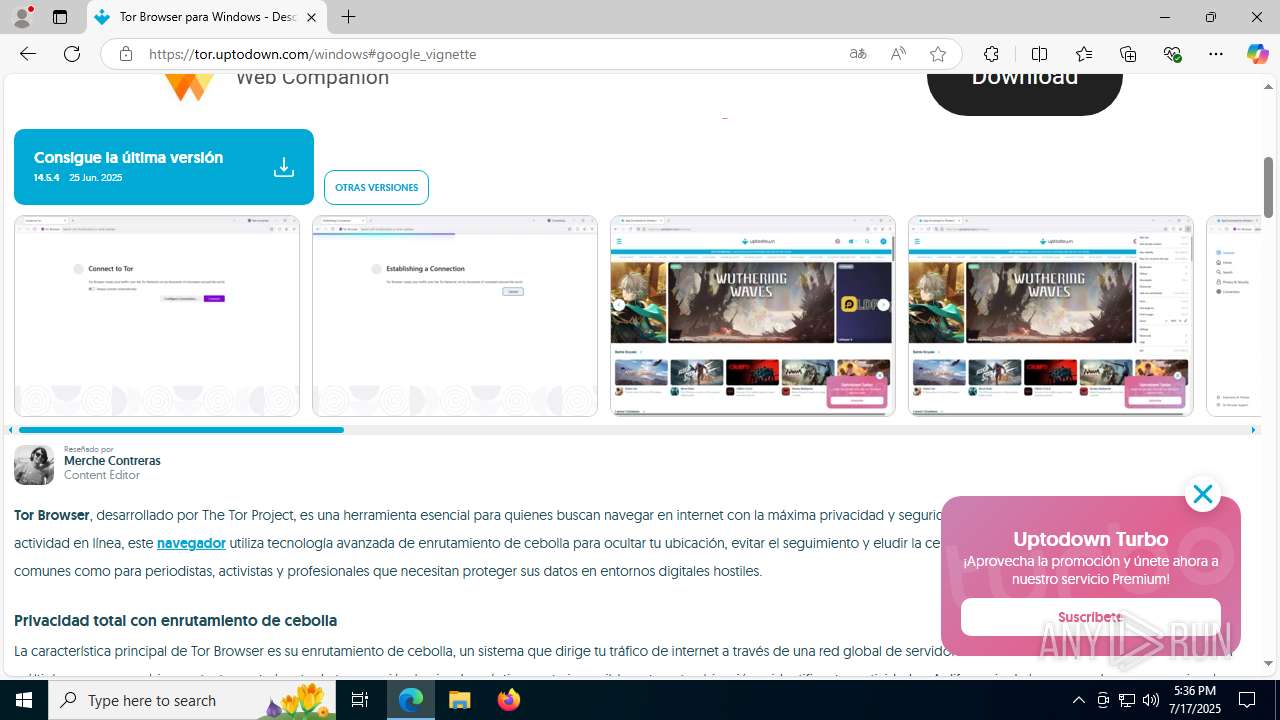Screen dimensions: 1280x720
Task: Click the Suscríbete button
Action: 1091,617
